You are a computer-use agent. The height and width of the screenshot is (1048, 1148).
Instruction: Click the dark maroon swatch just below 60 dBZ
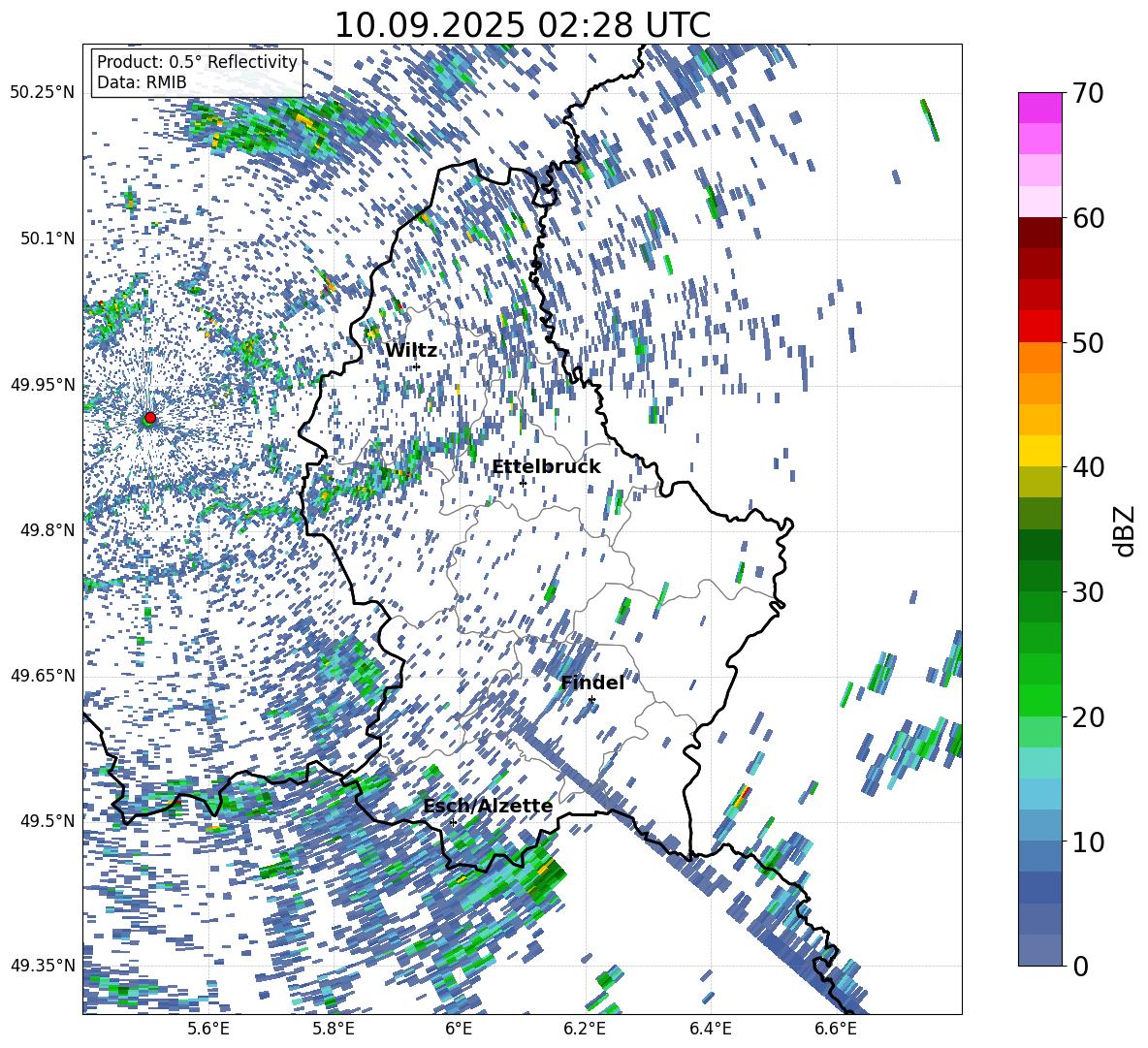1039,233
